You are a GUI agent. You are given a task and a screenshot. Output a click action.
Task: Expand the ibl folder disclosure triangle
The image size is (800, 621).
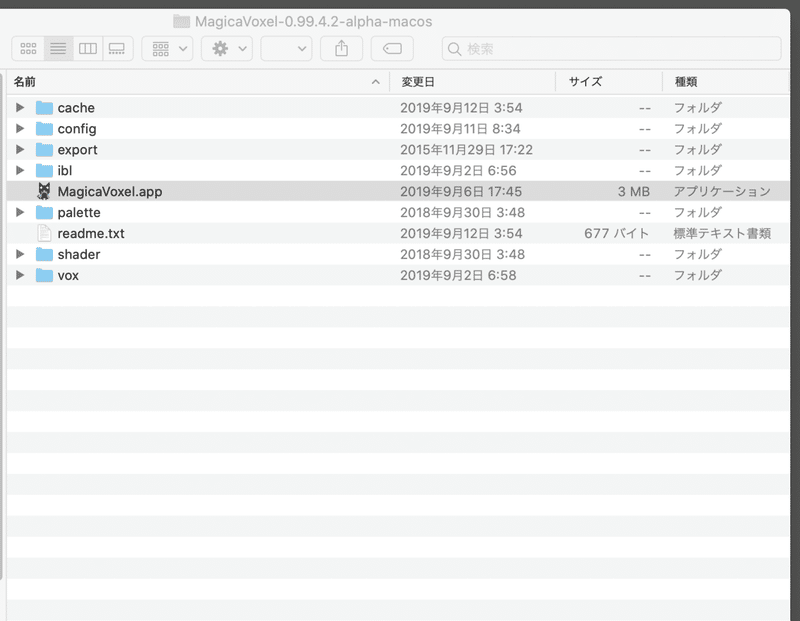[20, 170]
